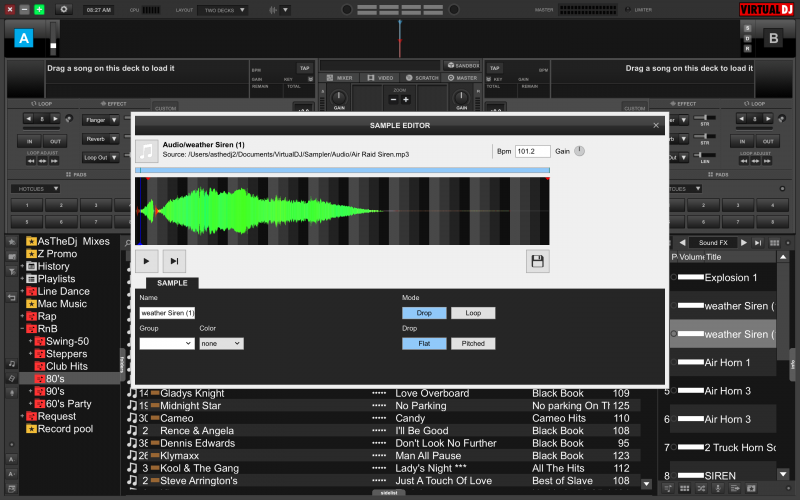Adjust the sample Gain knob
This screenshot has width=800, height=500.
pos(579,151)
